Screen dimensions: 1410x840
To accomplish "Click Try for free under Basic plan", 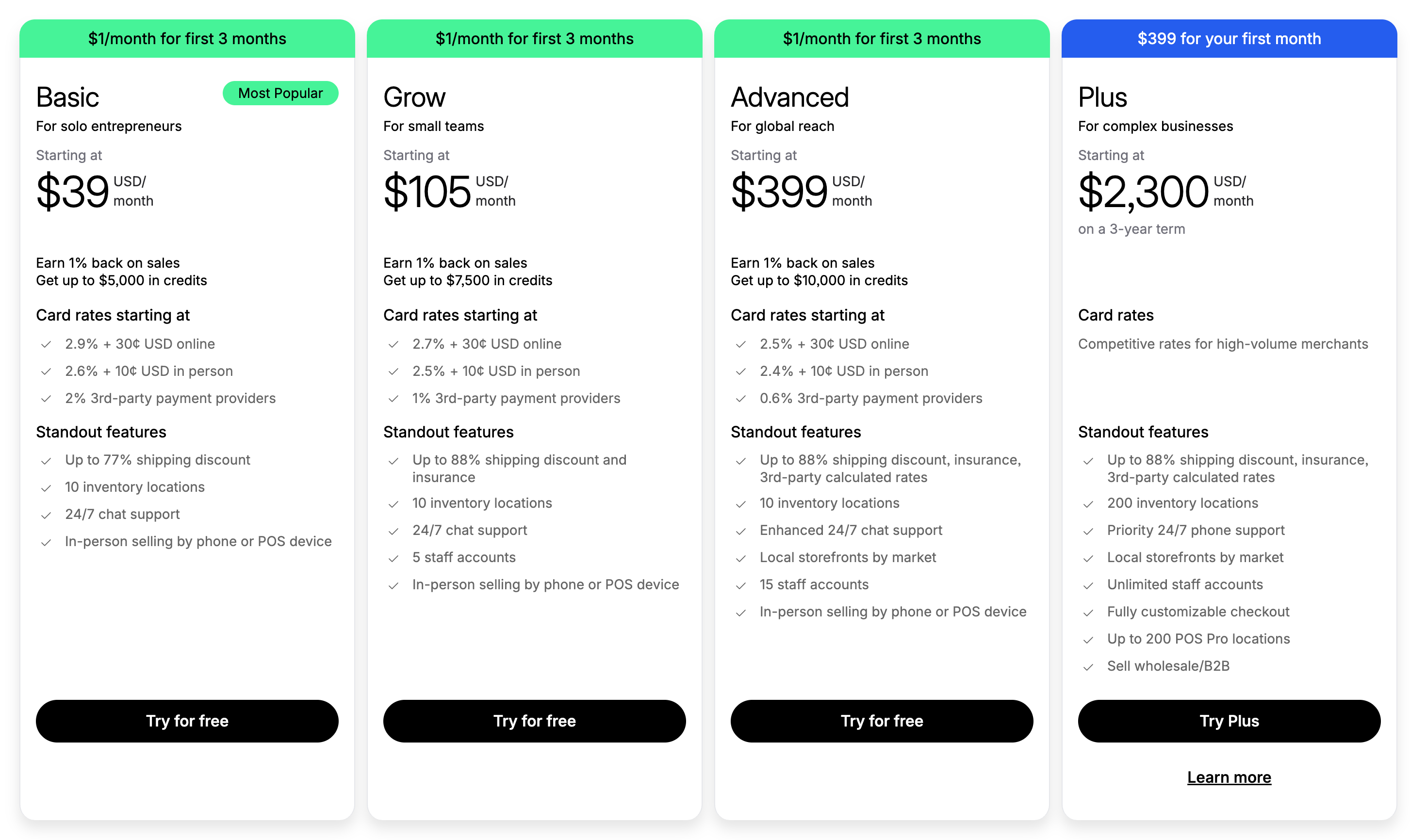I will (187, 721).
